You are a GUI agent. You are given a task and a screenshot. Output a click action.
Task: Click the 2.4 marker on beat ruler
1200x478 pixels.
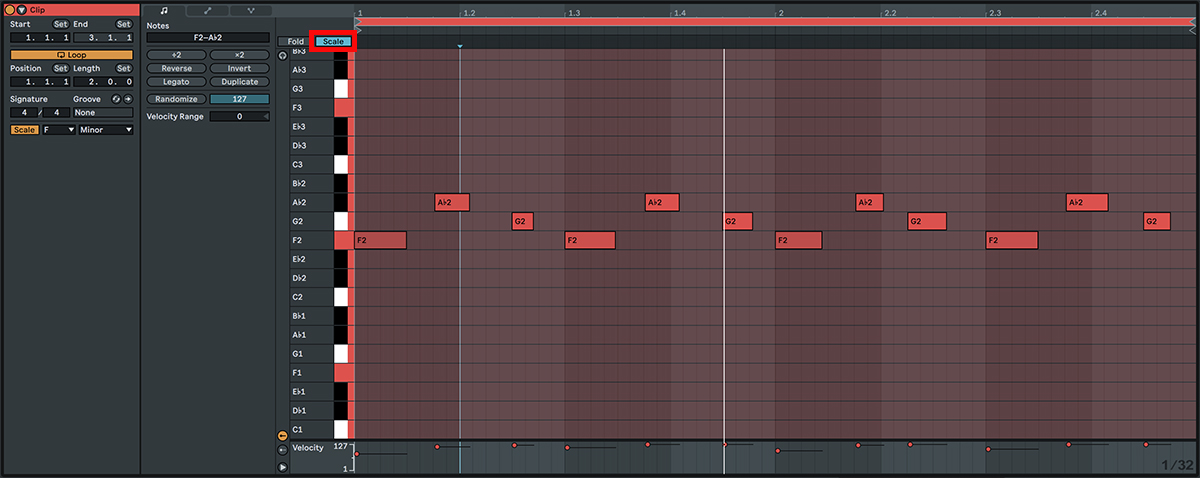click(x=1100, y=12)
